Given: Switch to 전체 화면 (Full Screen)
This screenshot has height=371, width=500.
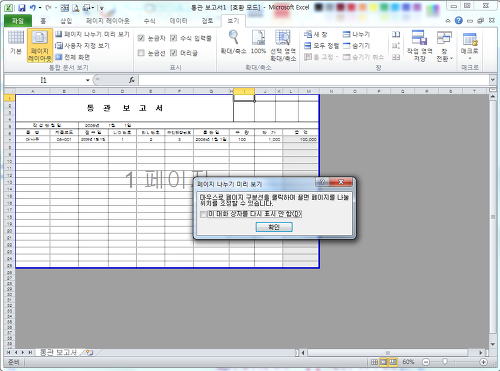Looking at the screenshot, I should [x=73, y=57].
